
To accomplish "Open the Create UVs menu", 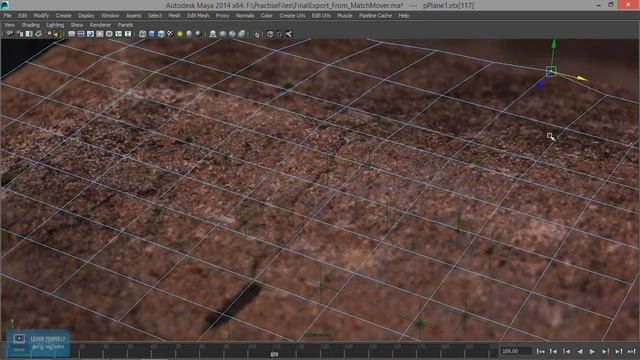I will coord(292,16).
